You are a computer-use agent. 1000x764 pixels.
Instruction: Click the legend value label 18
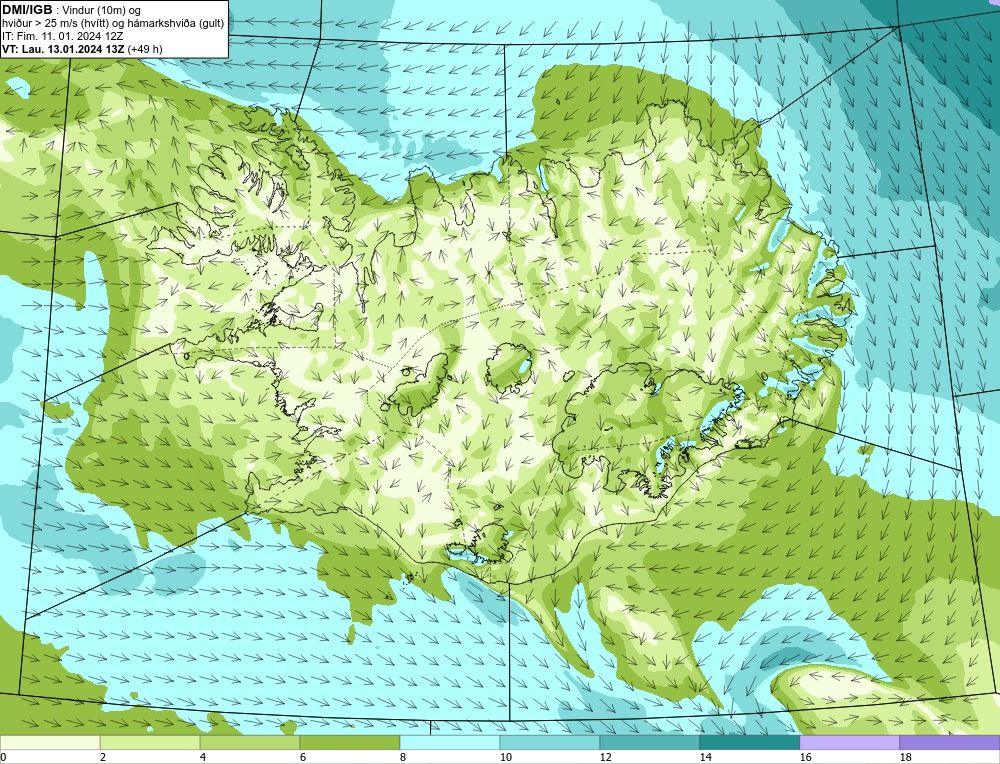905,757
